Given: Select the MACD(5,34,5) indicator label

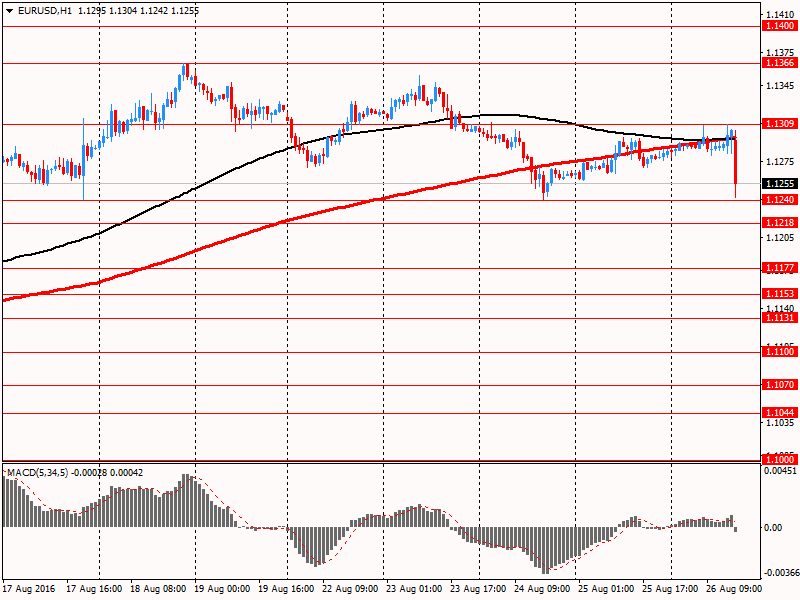Looking at the screenshot, I should [37, 473].
